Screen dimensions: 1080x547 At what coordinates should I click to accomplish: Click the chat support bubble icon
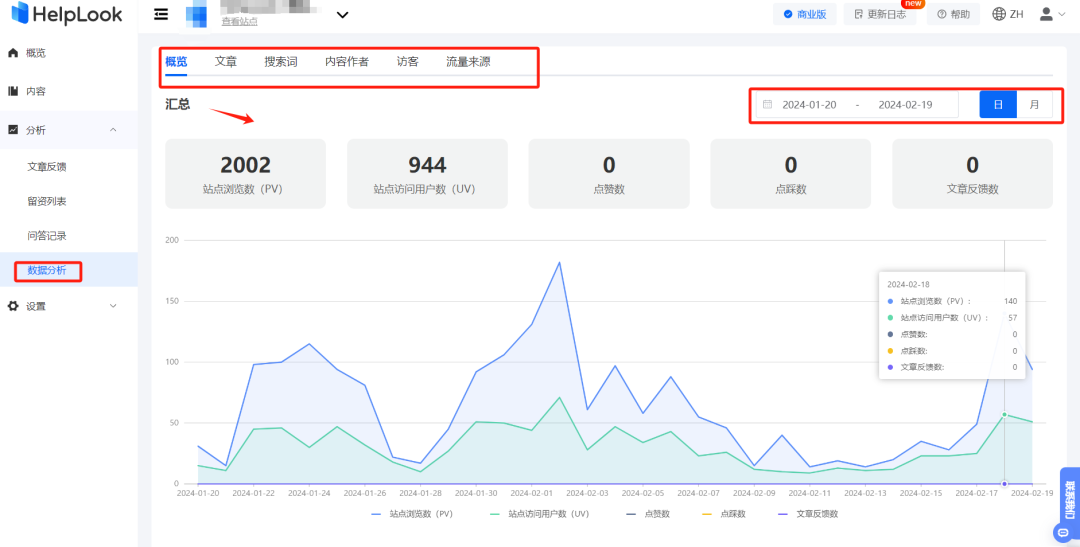point(1061,532)
